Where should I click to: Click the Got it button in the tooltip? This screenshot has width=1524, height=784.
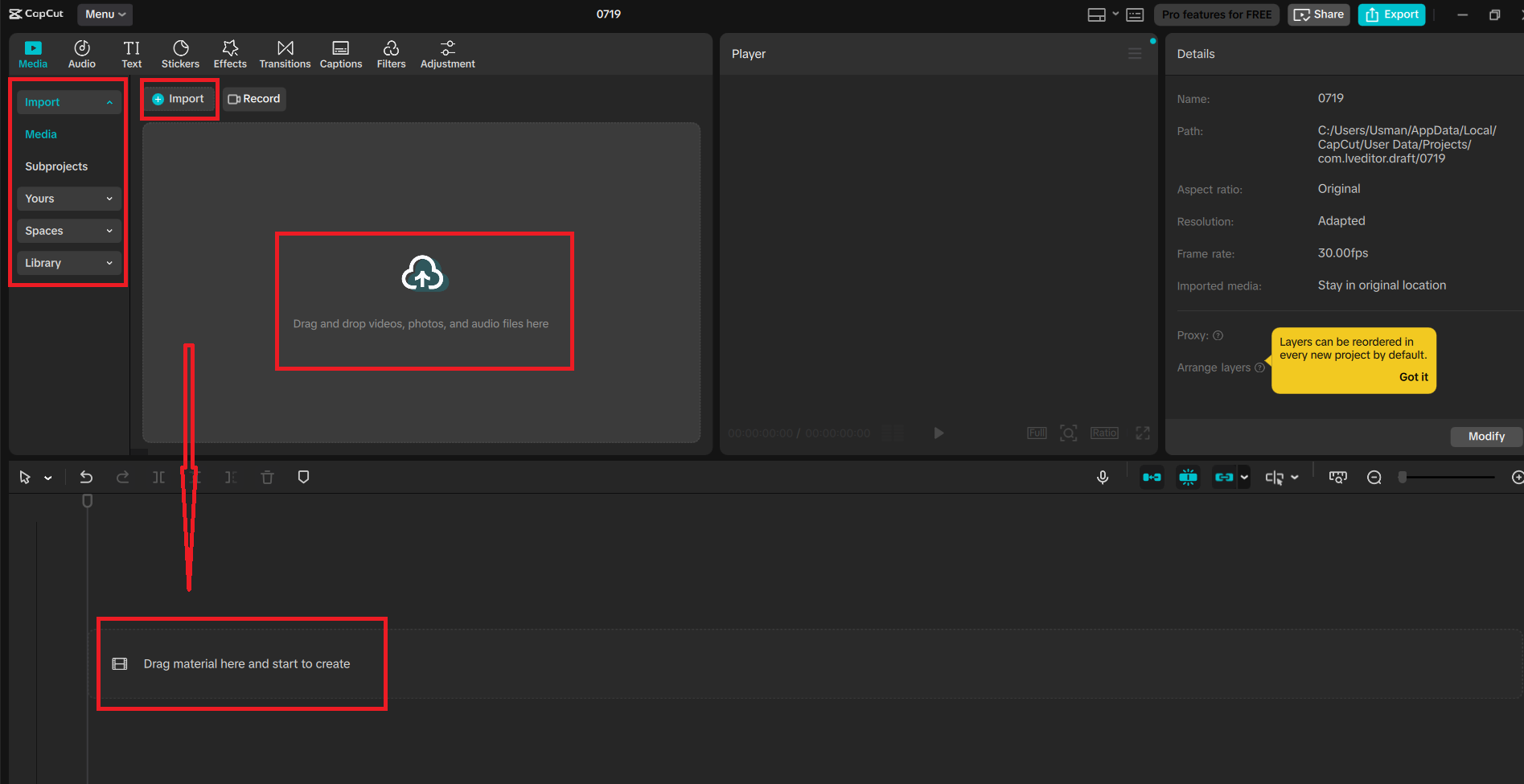(1413, 376)
